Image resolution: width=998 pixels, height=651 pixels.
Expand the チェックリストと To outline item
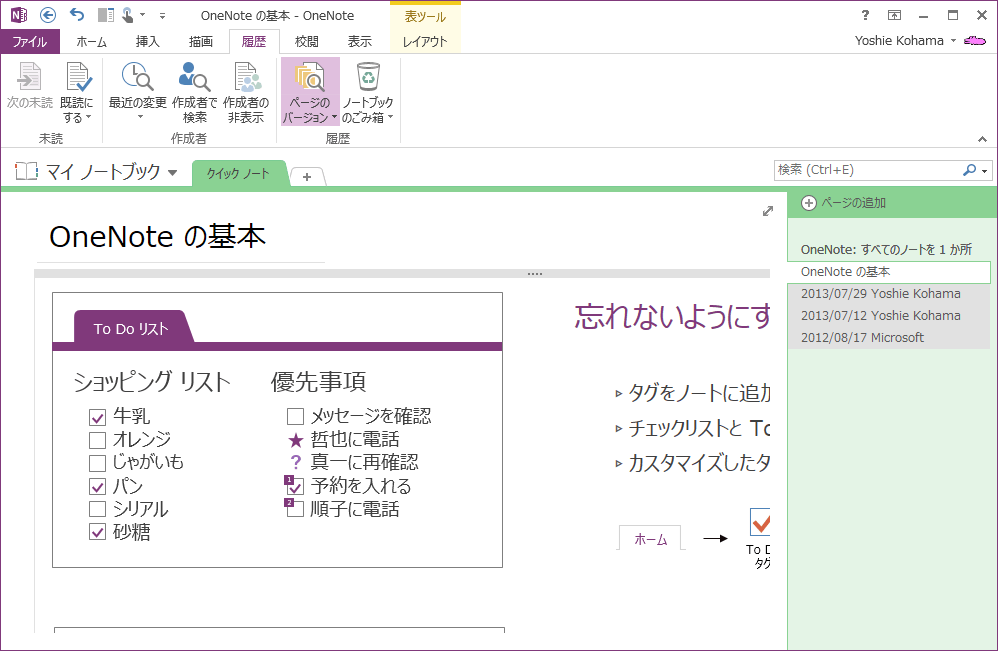619,429
